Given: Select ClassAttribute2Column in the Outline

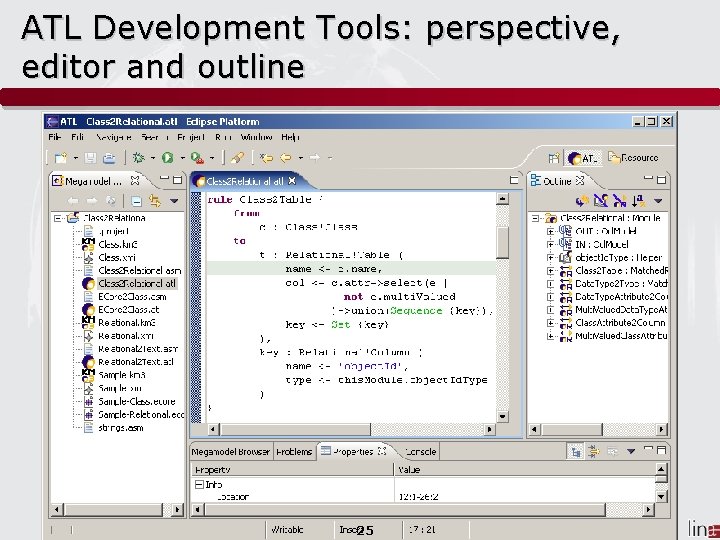Looking at the screenshot, I should point(620,323).
